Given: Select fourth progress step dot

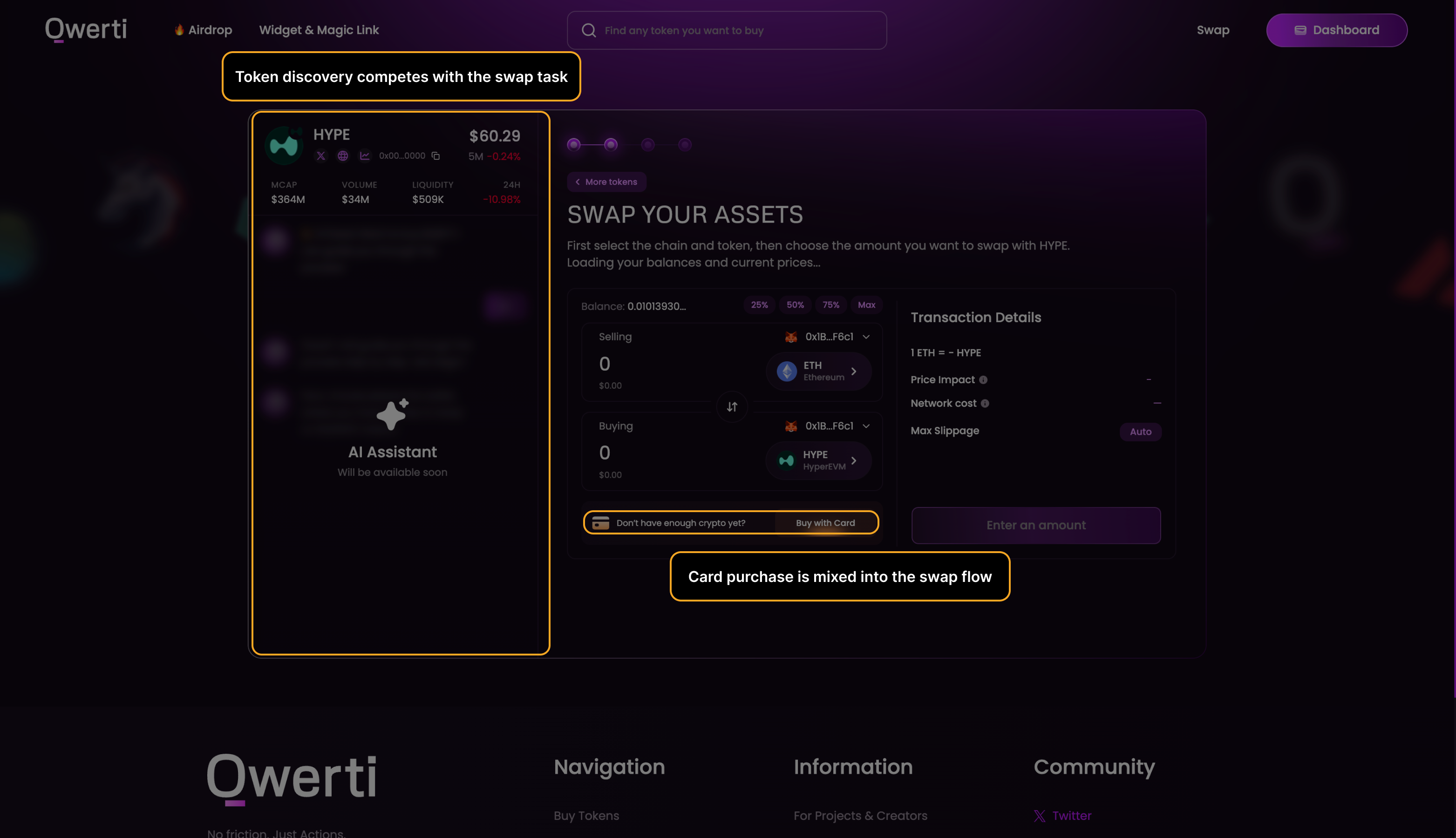Looking at the screenshot, I should point(685,144).
